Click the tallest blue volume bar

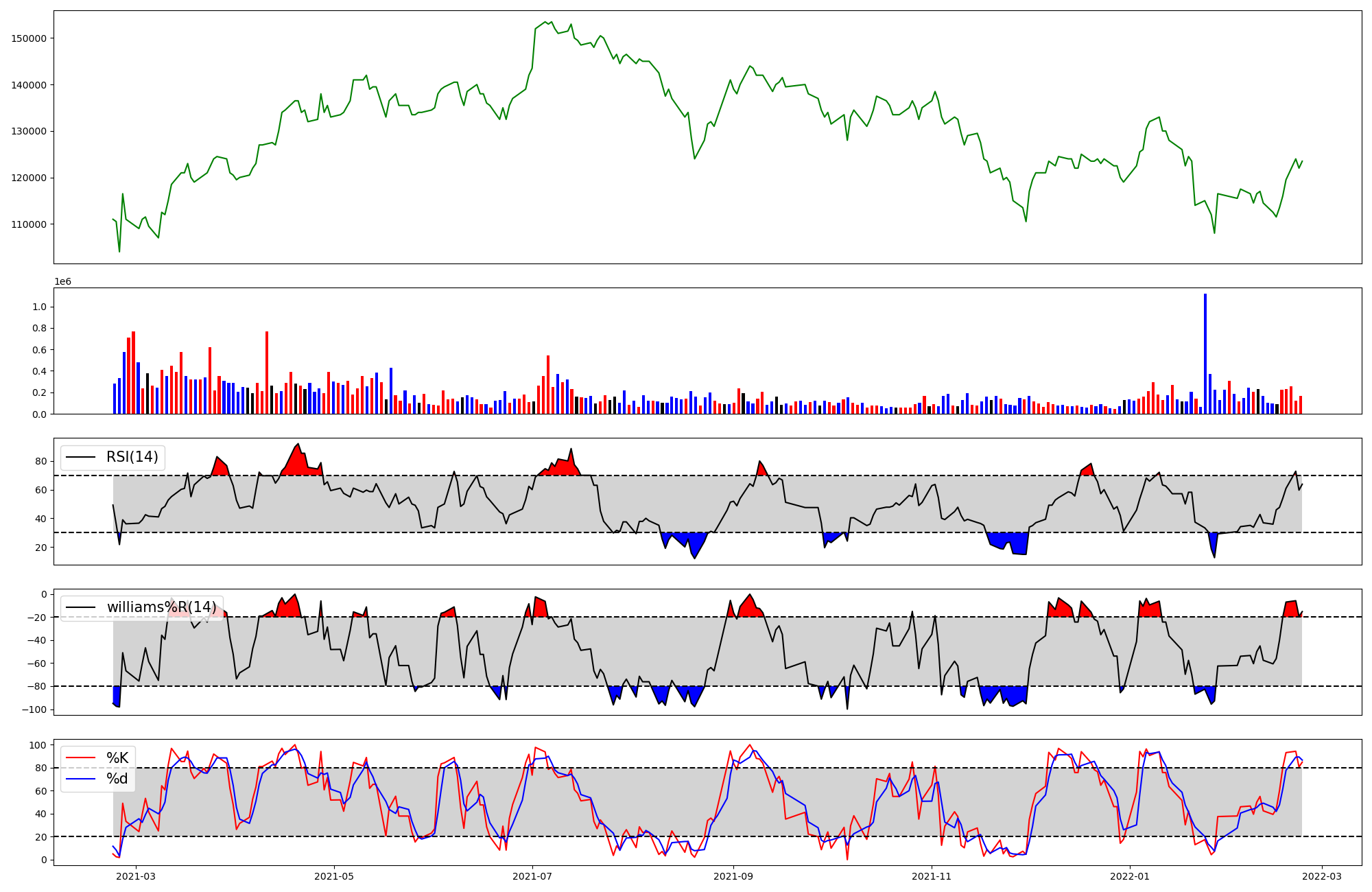1205,353
